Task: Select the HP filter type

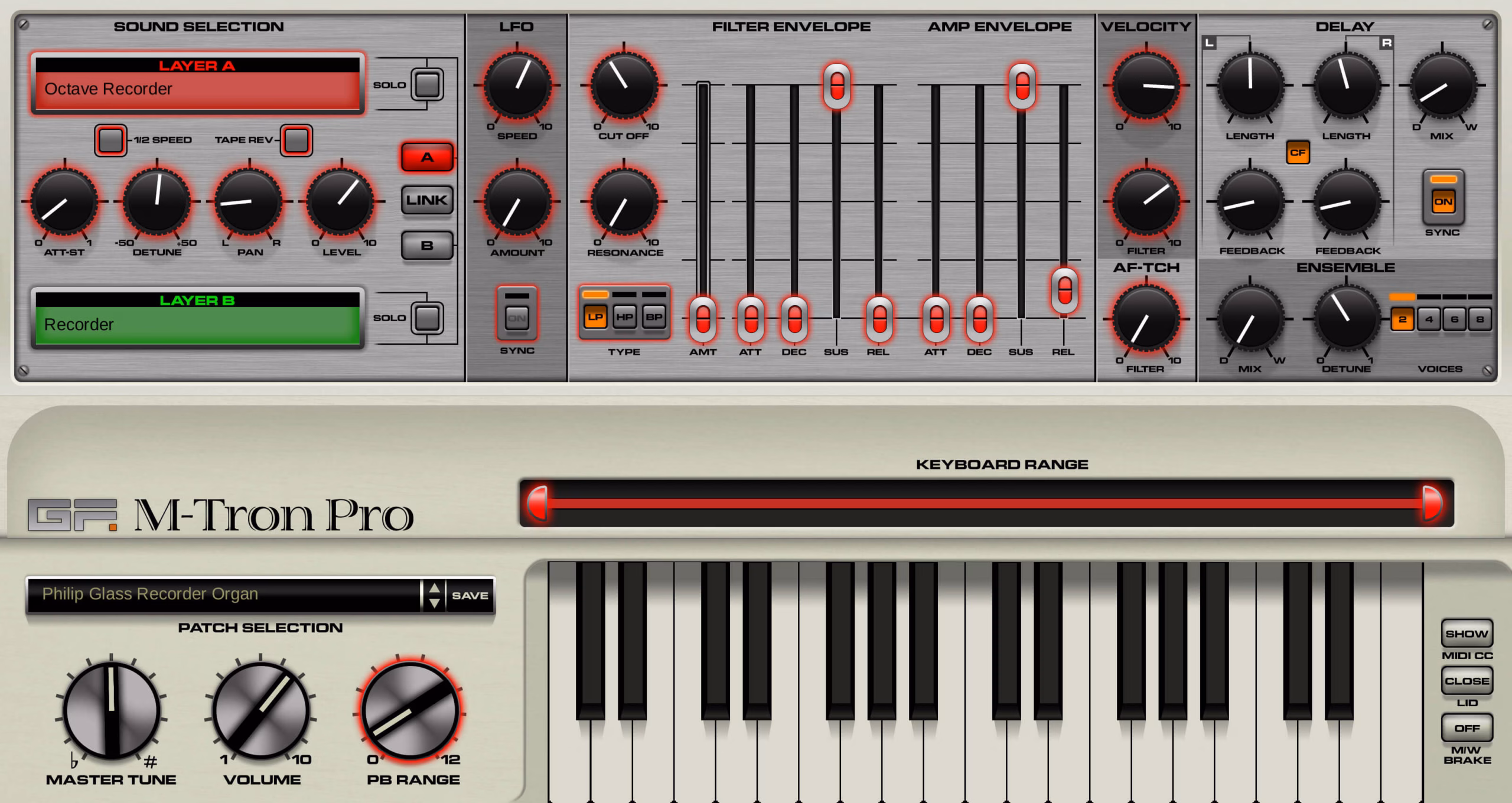Action: (x=624, y=317)
